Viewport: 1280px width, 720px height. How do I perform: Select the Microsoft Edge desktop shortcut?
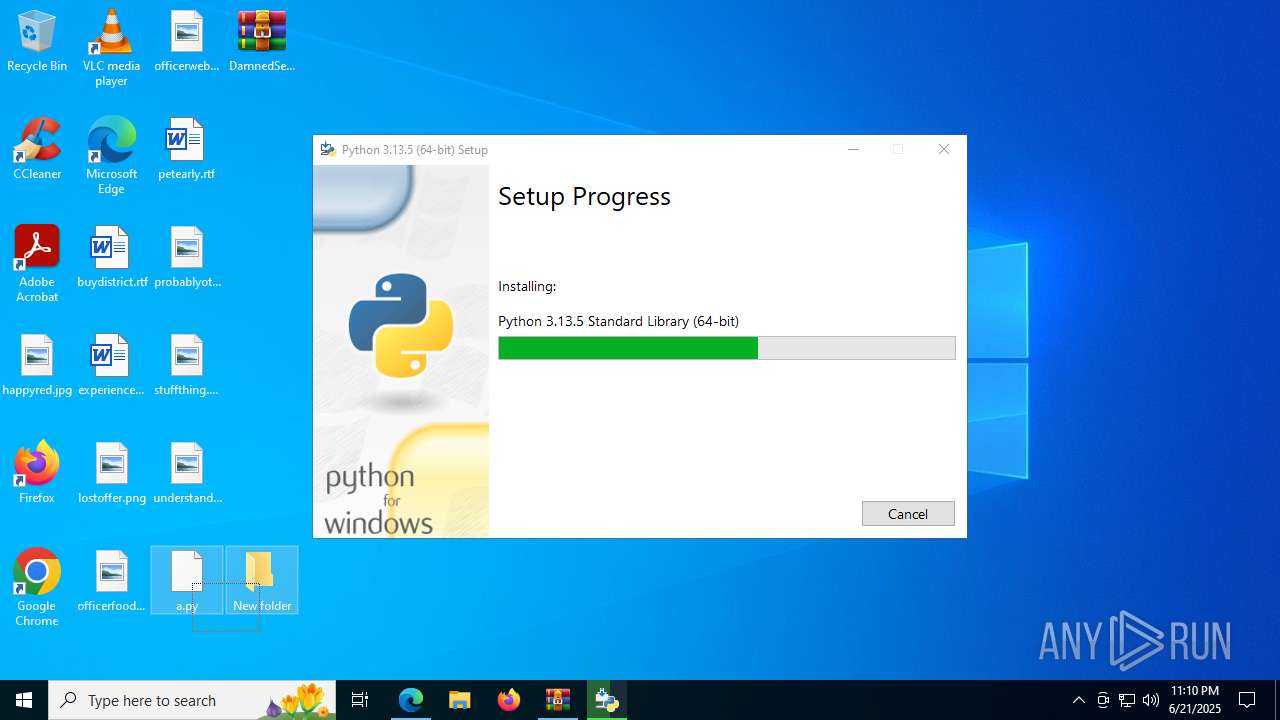111,155
